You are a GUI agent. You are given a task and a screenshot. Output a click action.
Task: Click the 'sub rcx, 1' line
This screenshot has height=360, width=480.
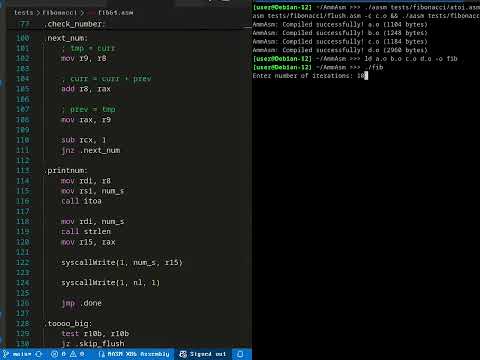84,140
